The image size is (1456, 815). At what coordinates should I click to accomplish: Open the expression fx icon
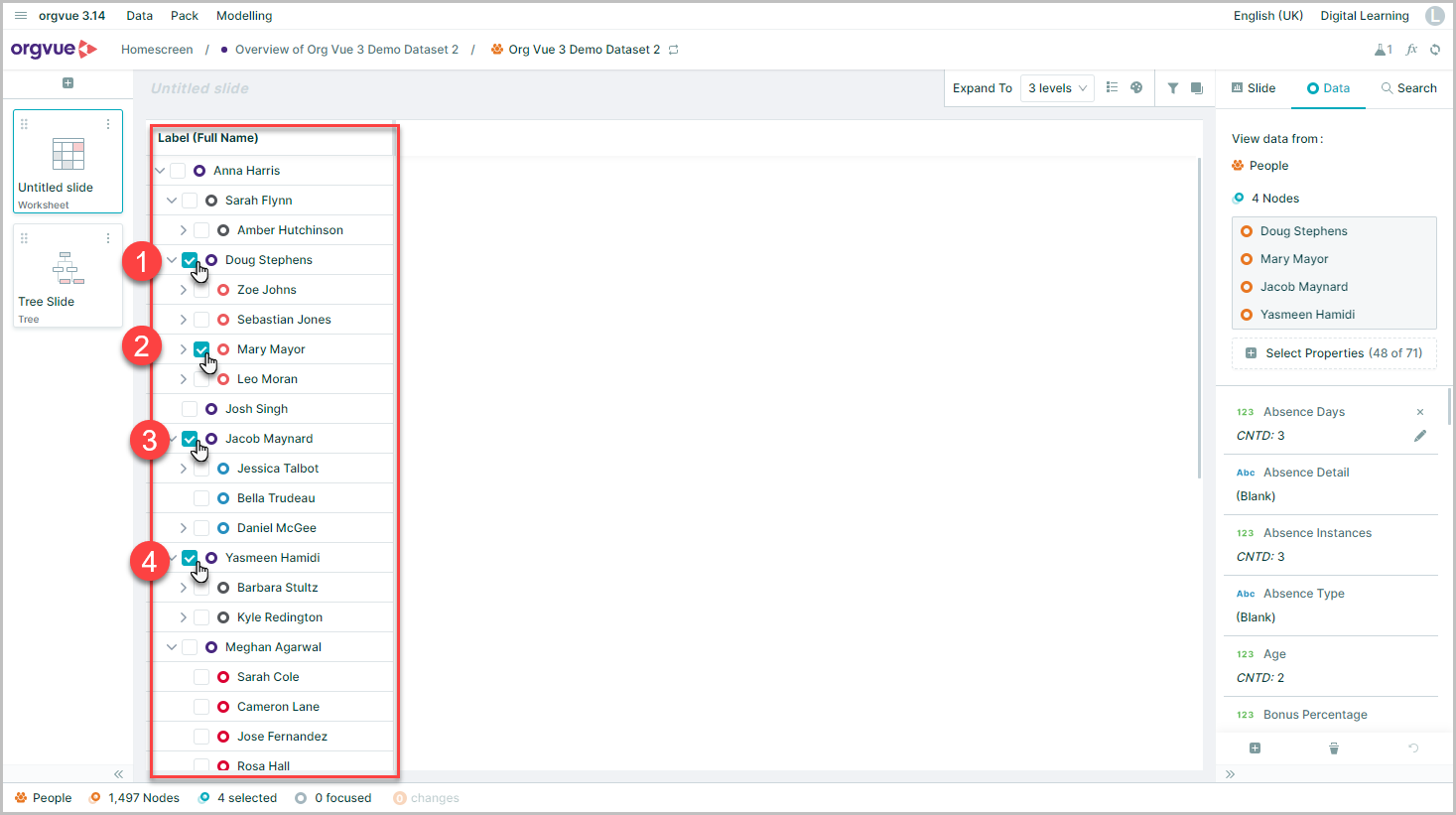pyautogui.click(x=1411, y=50)
